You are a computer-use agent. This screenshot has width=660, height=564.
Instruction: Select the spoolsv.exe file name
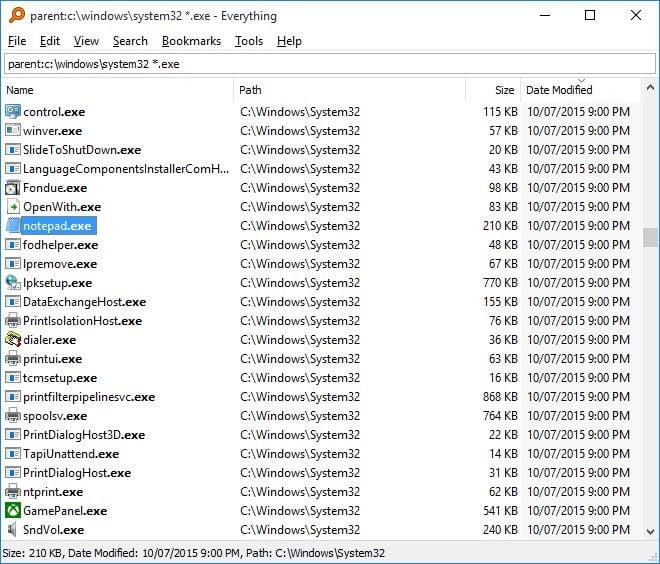tap(55, 416)
